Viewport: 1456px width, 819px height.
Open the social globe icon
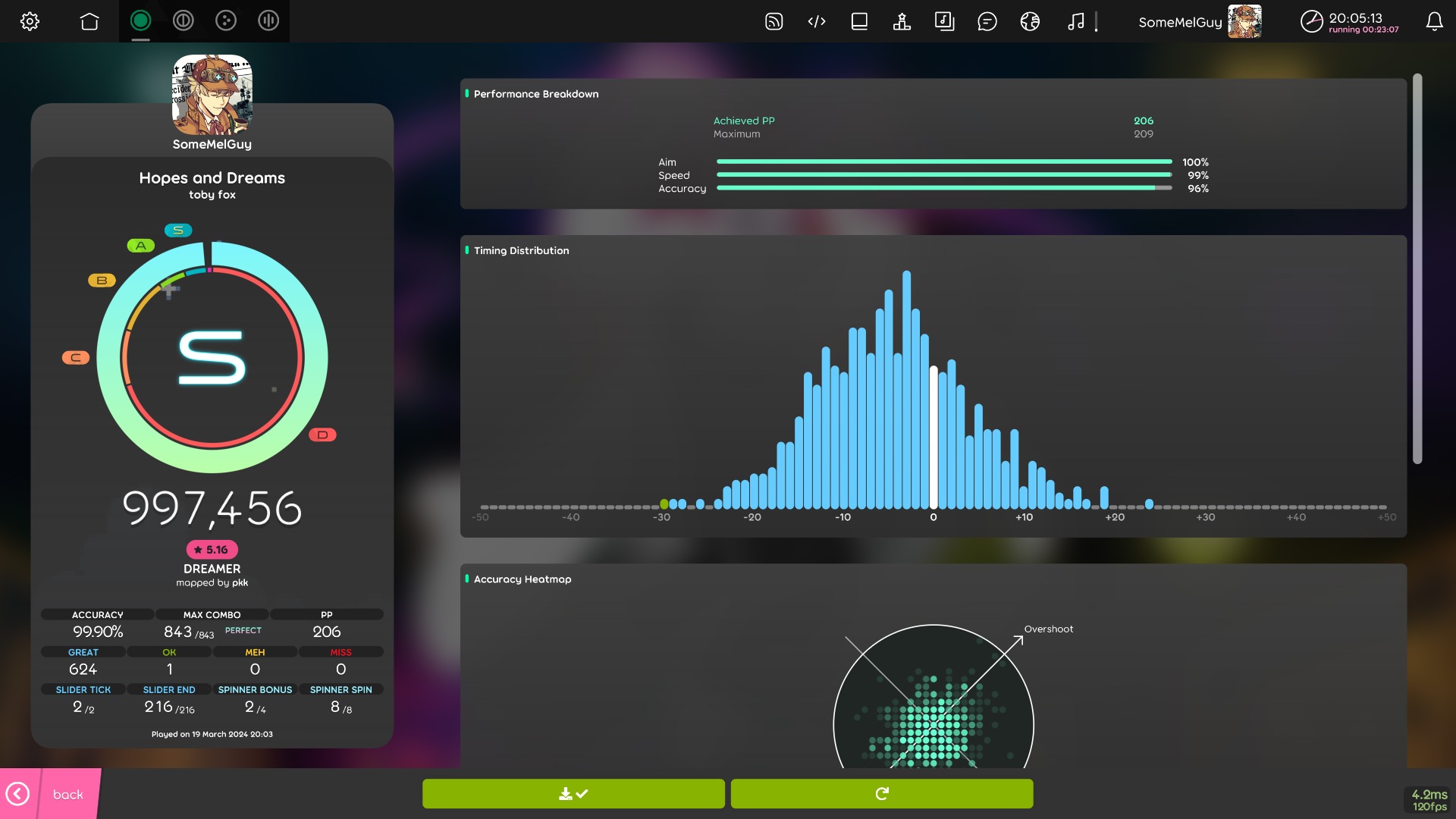click(x=1030, y=21)
